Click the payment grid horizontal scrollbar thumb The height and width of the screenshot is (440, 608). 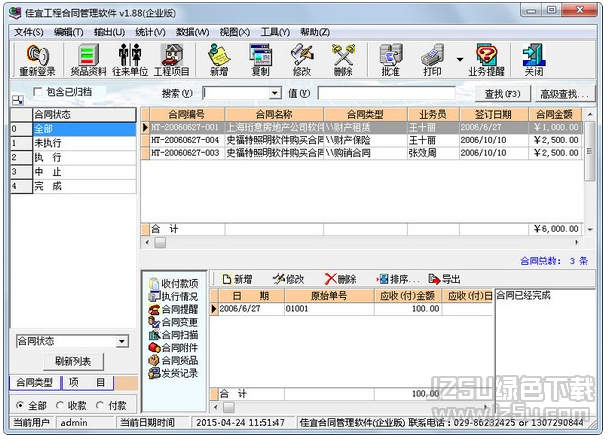(229, 407)
